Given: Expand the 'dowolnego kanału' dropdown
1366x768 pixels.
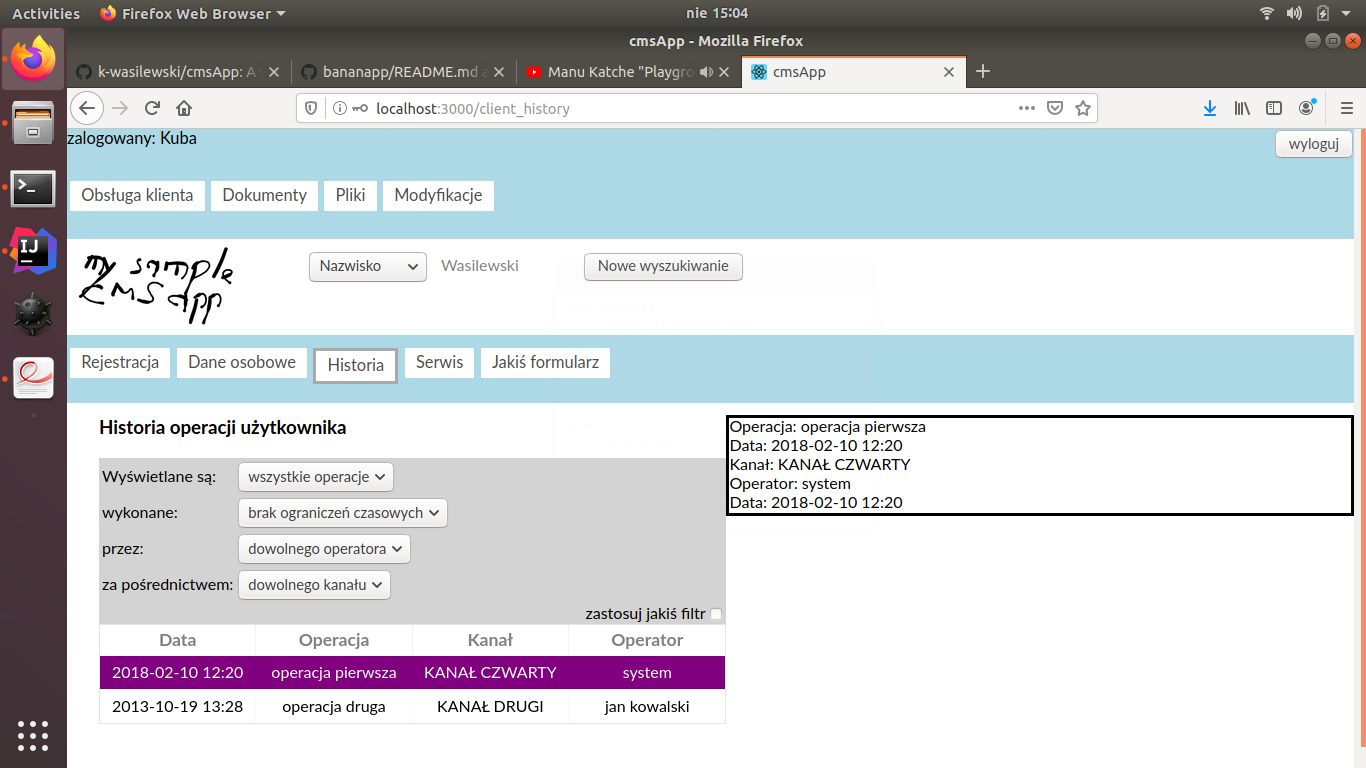Looking at the screenshot, I should (x=314, y=585).
